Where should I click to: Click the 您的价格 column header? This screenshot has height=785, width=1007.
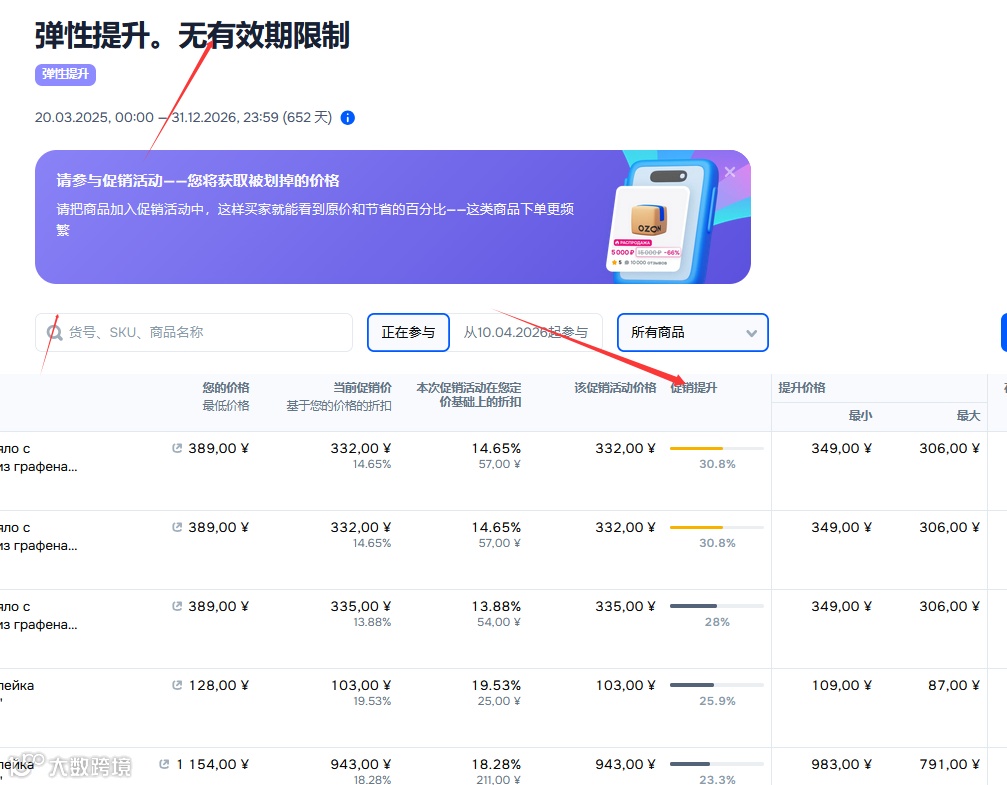coord(225,387)
